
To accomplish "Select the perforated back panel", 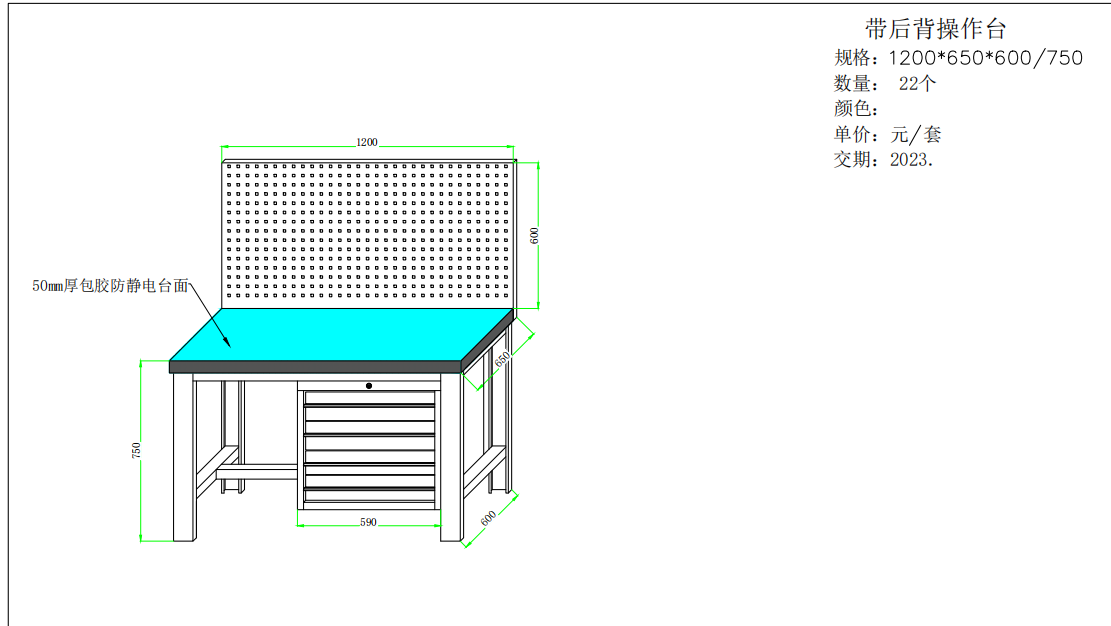I will (368, 235).
